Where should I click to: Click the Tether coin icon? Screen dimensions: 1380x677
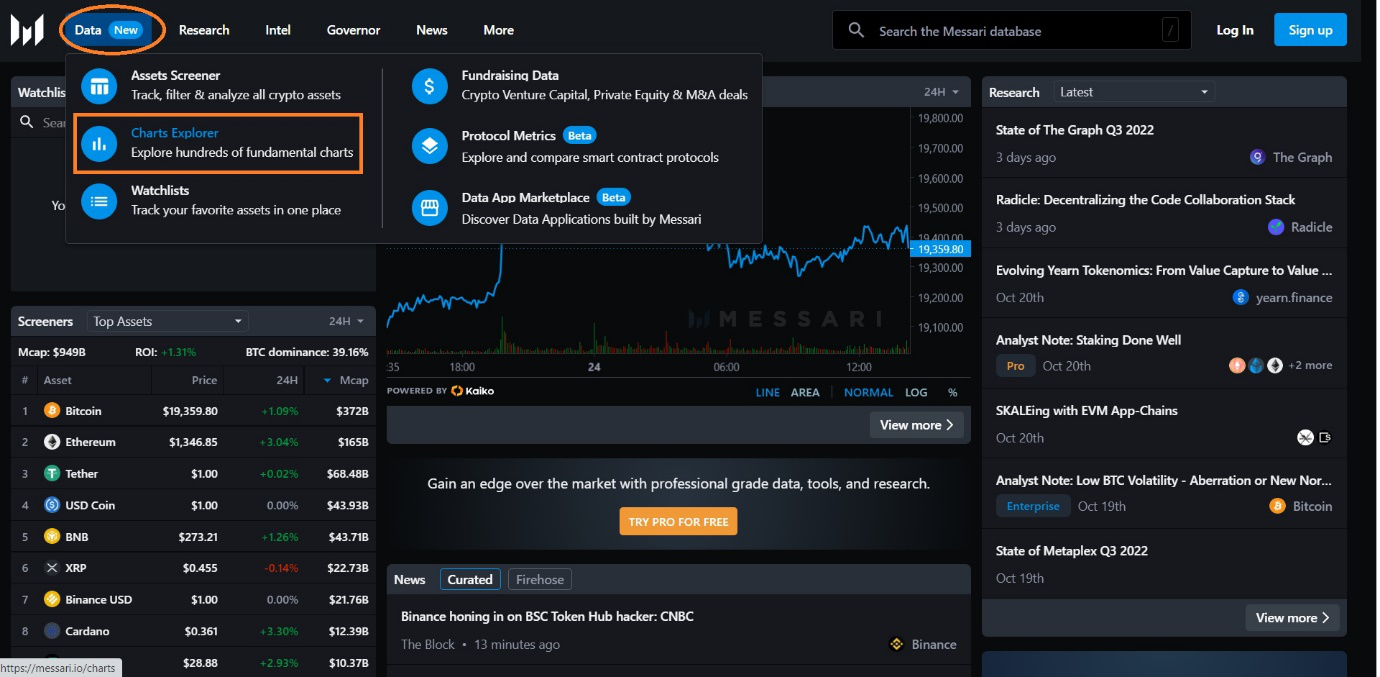52,474
